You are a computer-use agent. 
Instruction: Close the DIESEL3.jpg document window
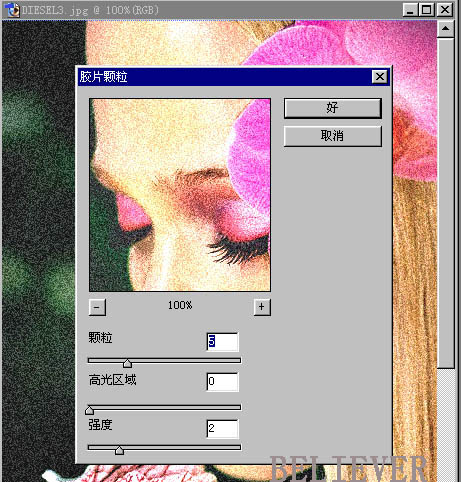445,10
